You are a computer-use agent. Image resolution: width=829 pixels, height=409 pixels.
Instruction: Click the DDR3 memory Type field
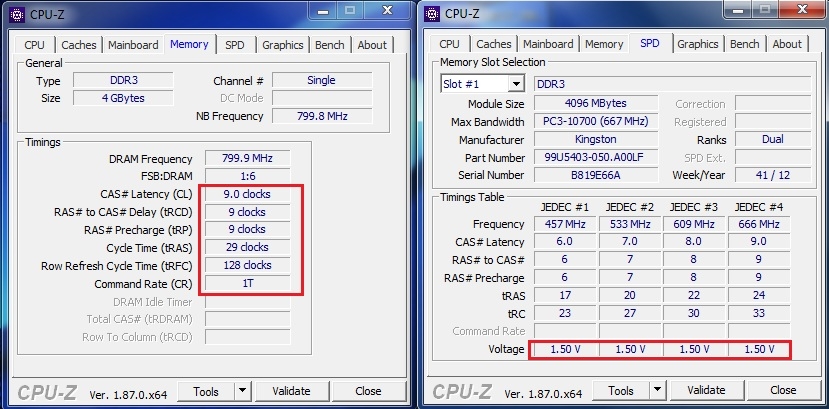point(123,80)
